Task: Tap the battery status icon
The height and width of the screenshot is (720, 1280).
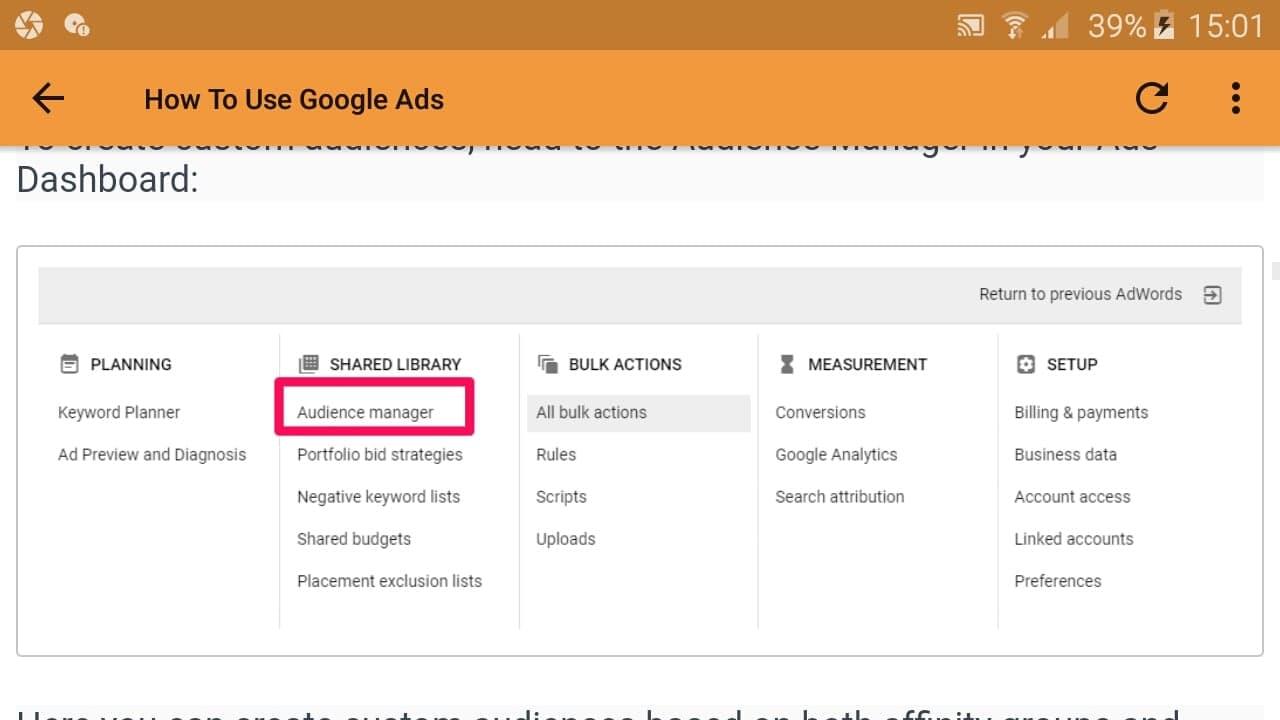Action: [x=1164, y=26]
